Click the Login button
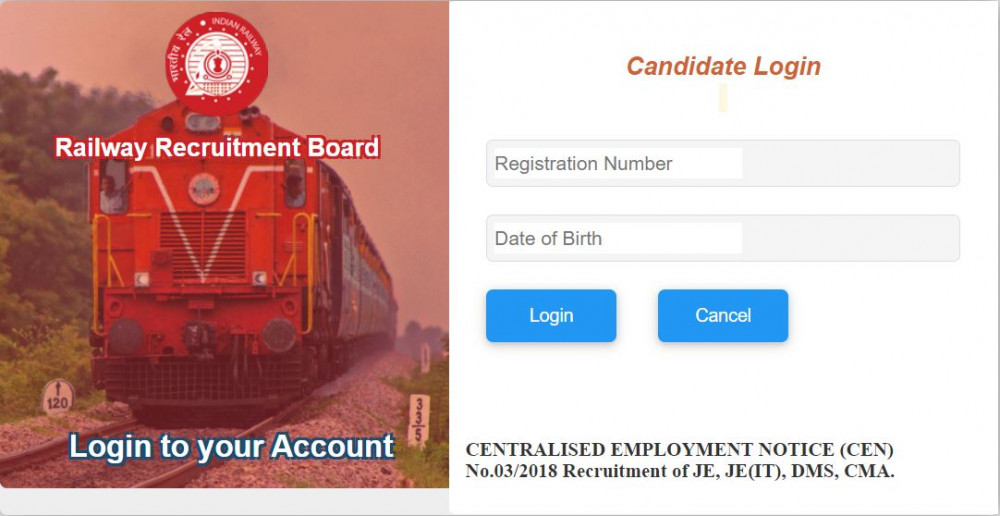 point(551,316)
